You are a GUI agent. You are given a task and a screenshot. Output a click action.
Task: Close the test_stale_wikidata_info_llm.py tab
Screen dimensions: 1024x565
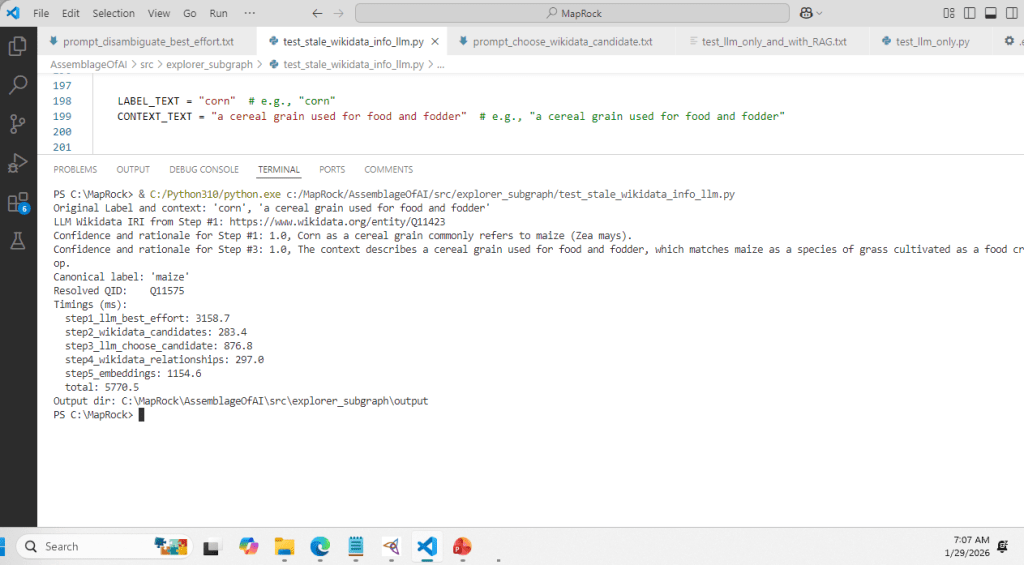(x=434, y=42)
